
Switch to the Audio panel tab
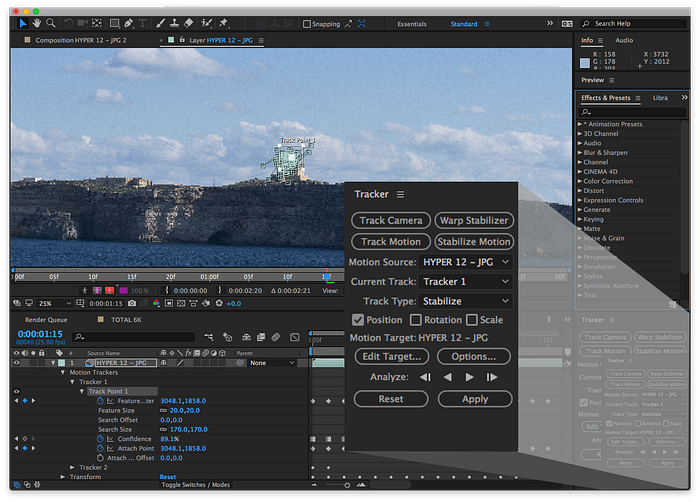[x=624, y=40]
